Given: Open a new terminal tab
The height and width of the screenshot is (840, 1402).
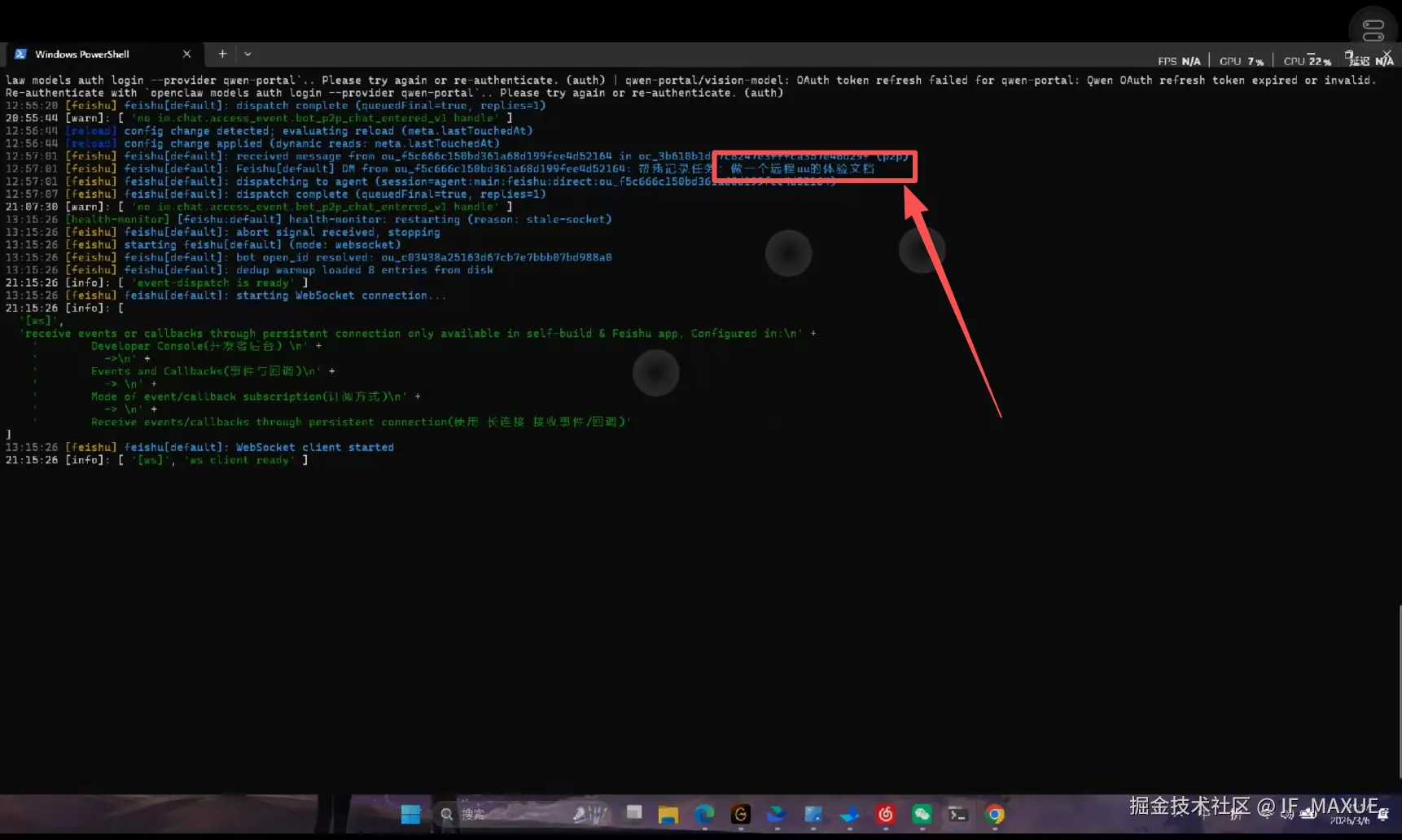Looking at the screenshot, I should [x=222, y=55].
